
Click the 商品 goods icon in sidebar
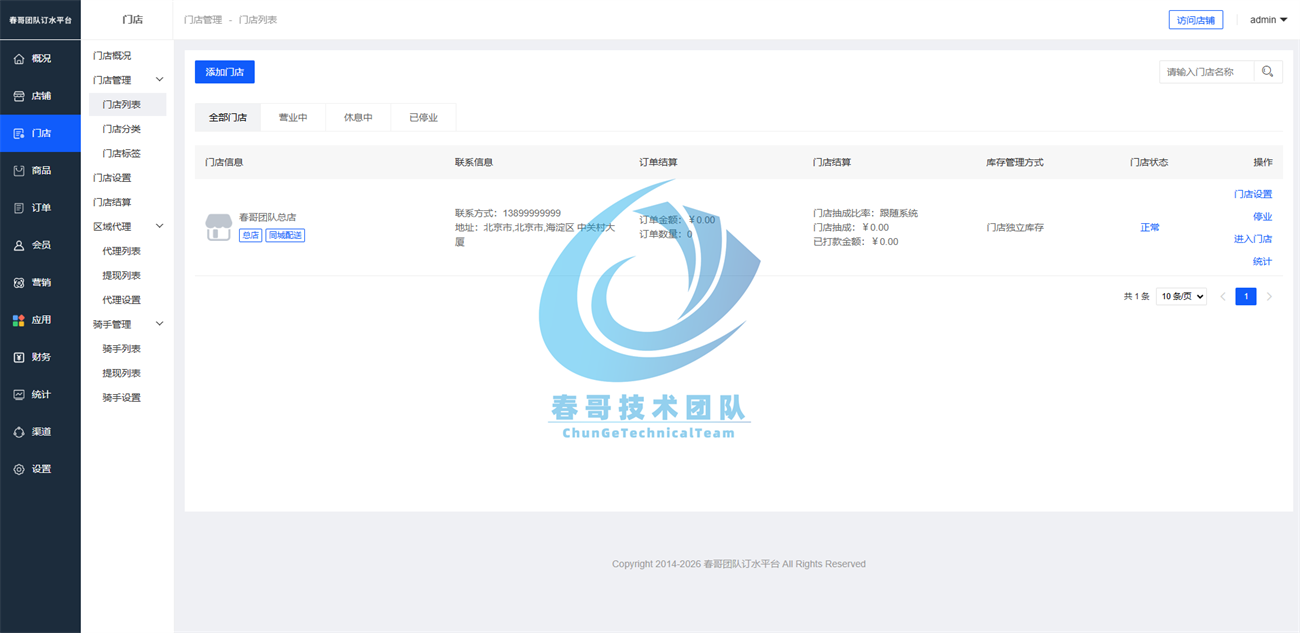(19, 171)
